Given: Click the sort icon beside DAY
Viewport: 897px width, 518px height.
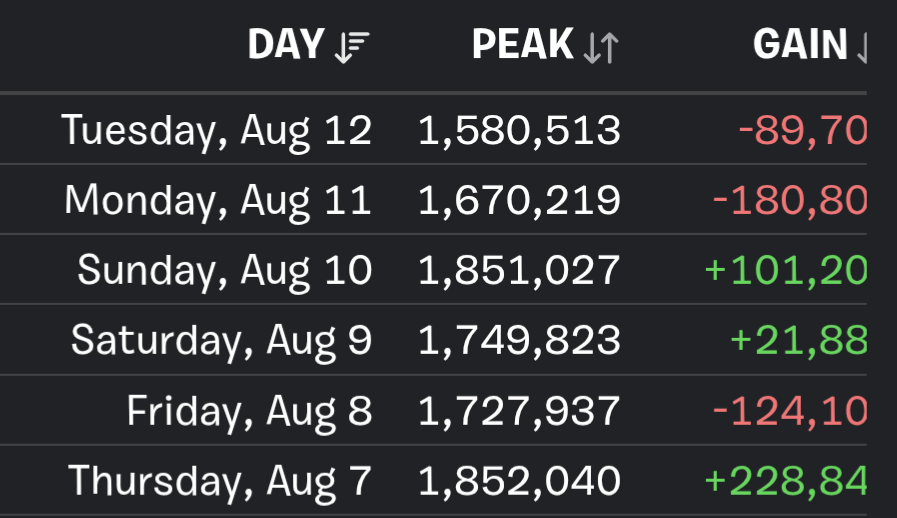Looking at the screenshot, I should coord(351,47).
